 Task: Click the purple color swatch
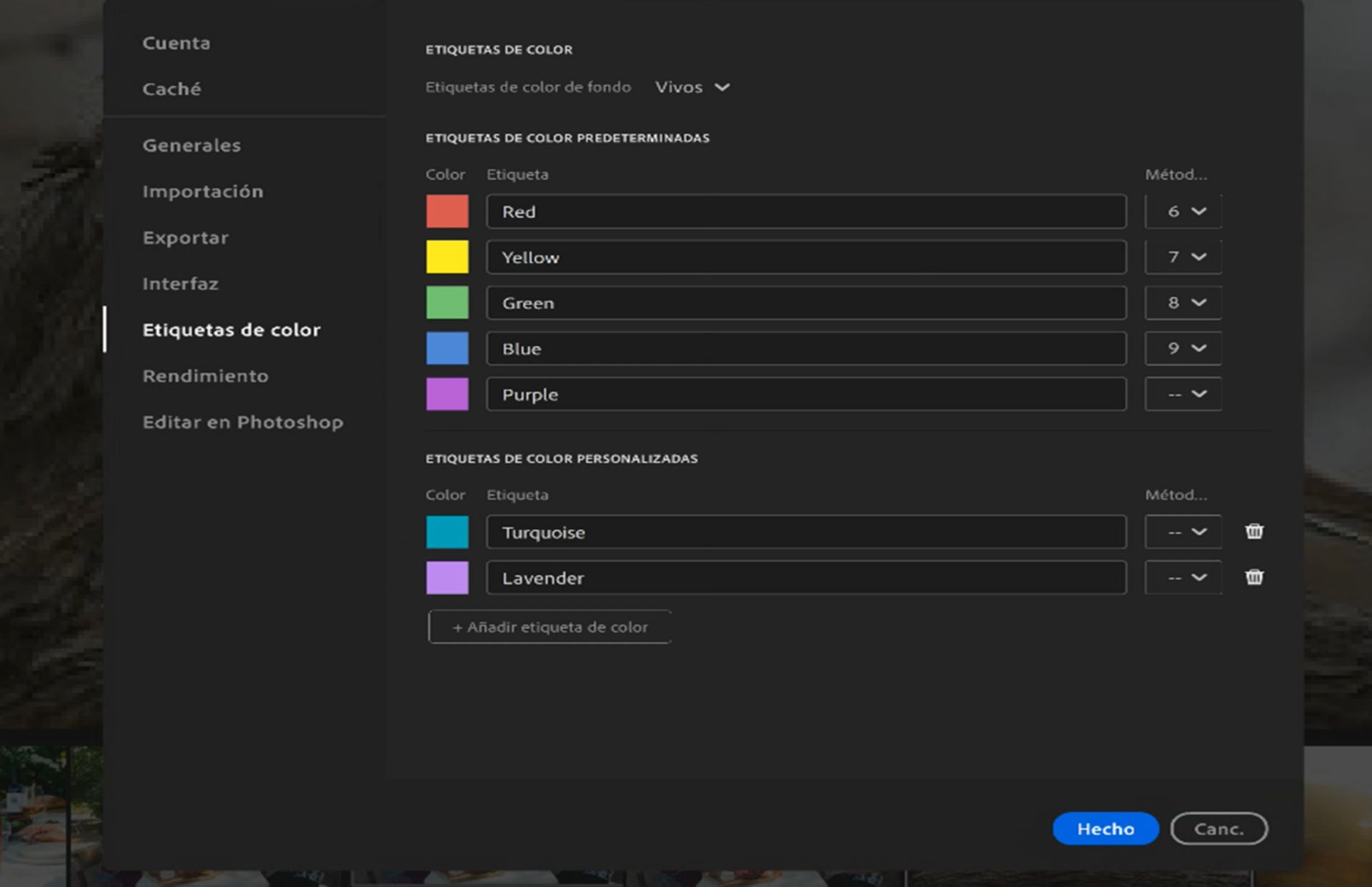pyautogui.click(x=447, y=395)
